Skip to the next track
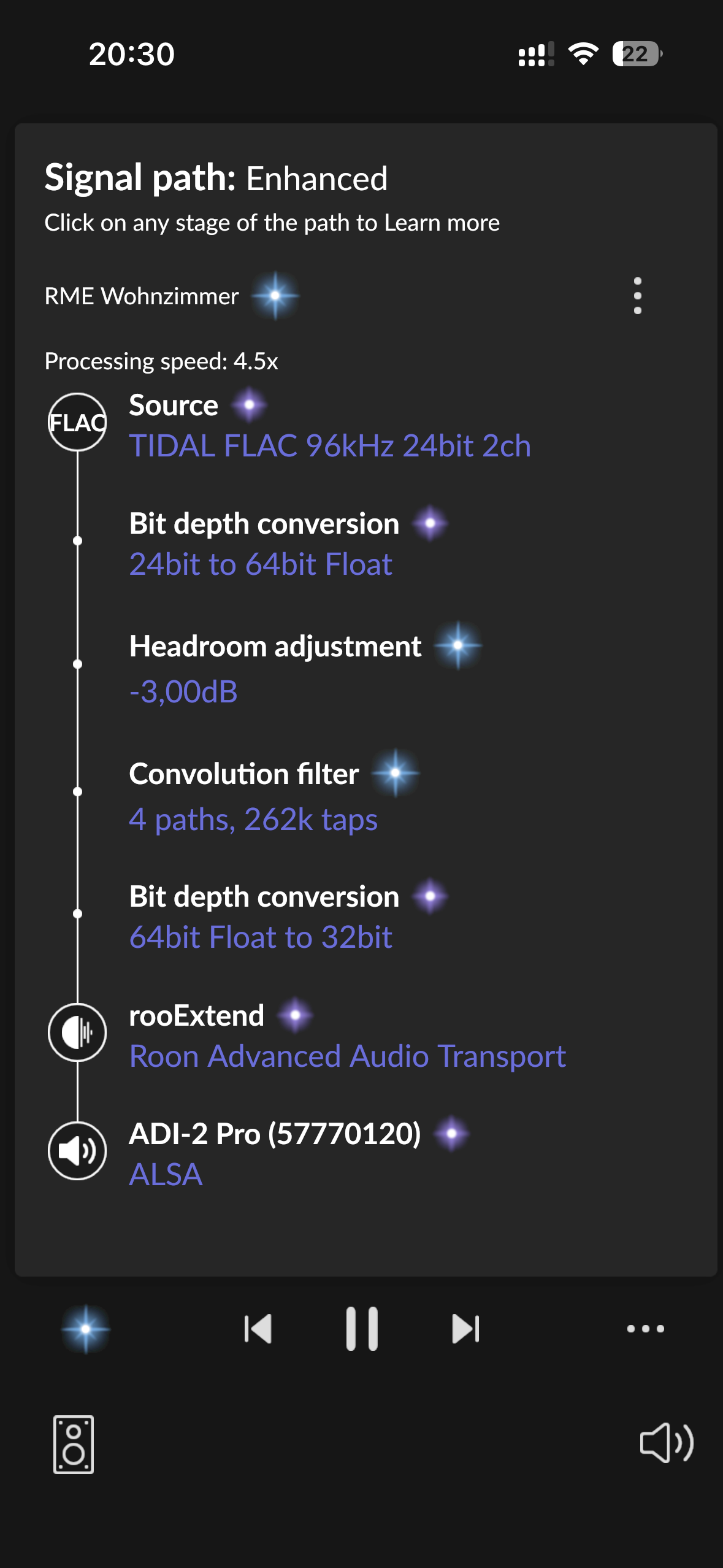 pos(465,1329)
